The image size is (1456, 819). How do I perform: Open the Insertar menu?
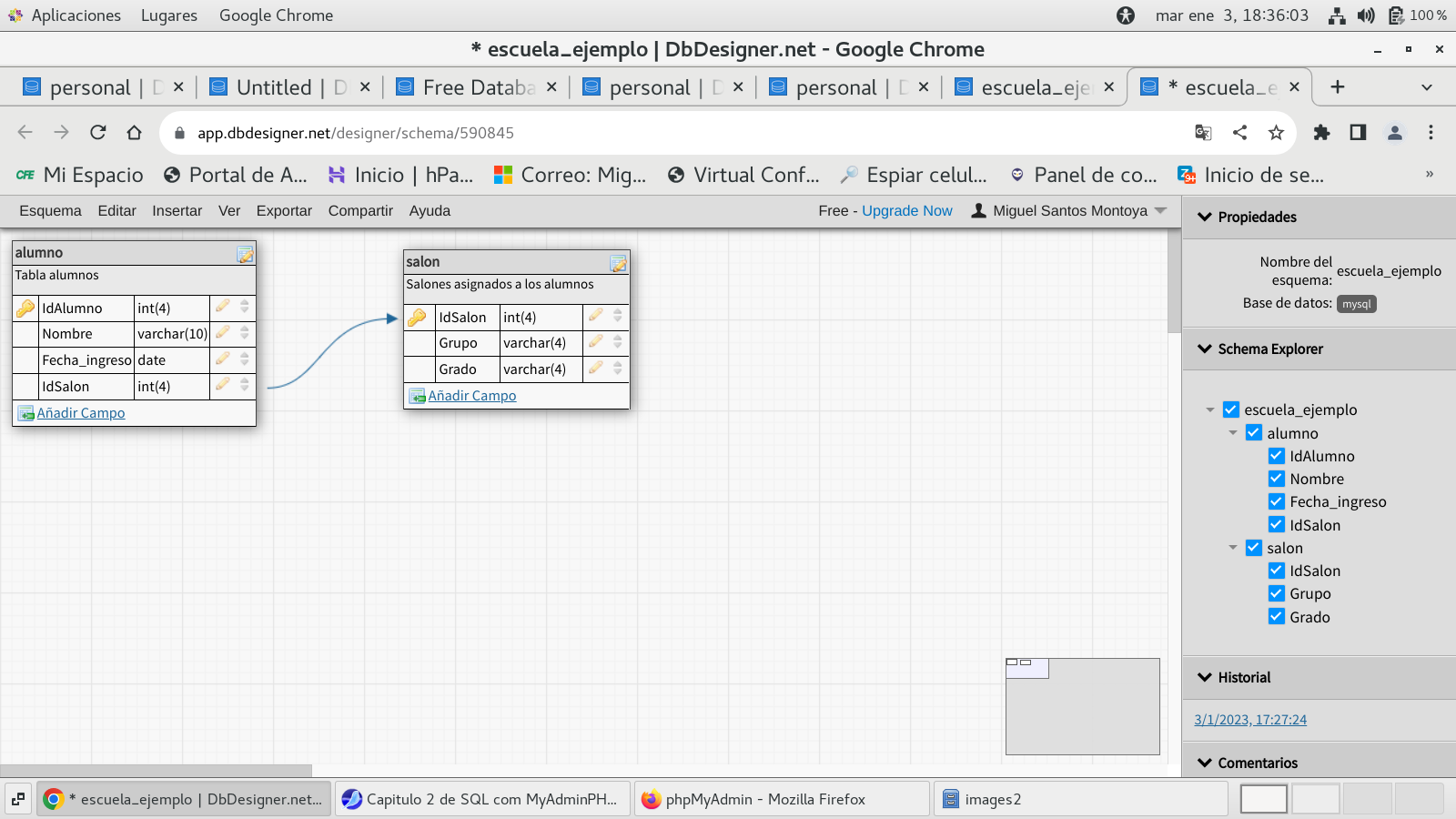(x=177, y=211)
